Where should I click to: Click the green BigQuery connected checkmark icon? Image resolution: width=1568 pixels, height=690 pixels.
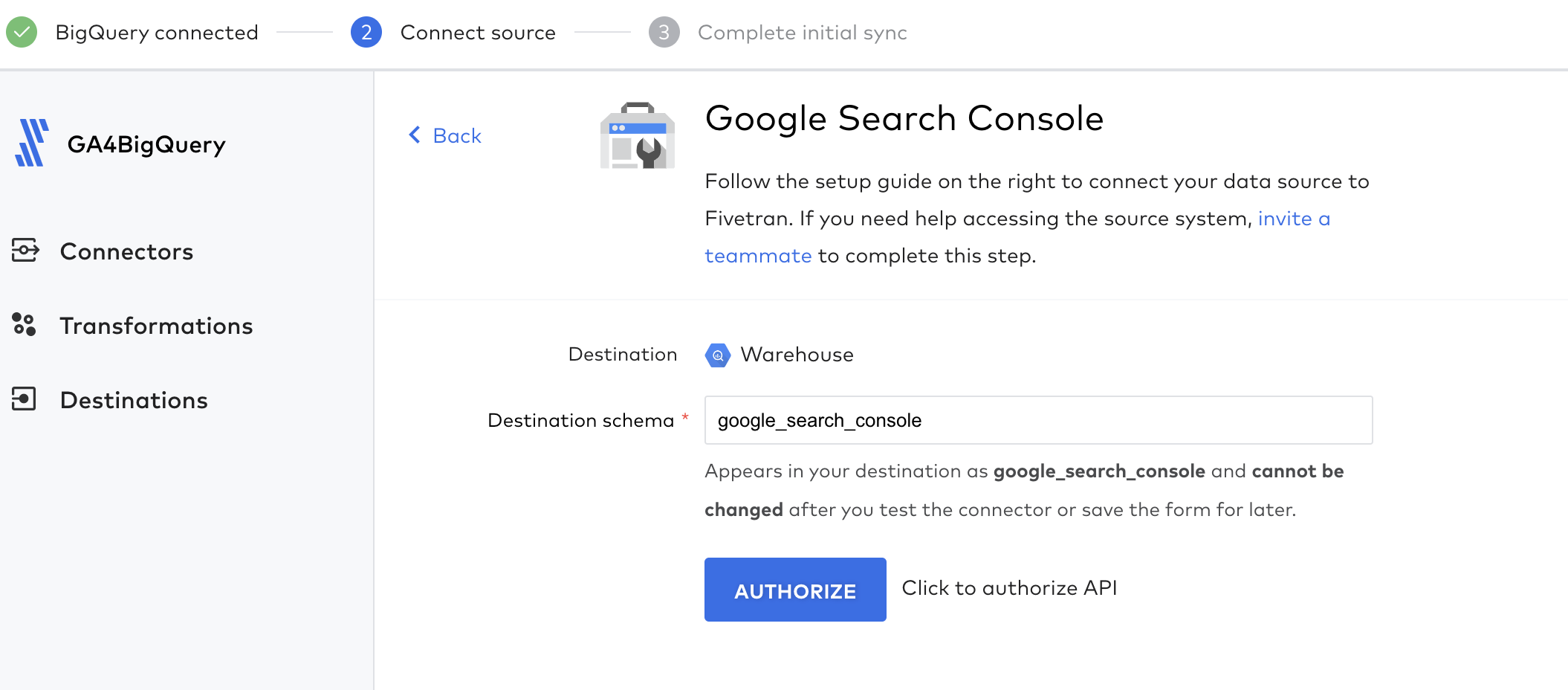tap(22, 32)
